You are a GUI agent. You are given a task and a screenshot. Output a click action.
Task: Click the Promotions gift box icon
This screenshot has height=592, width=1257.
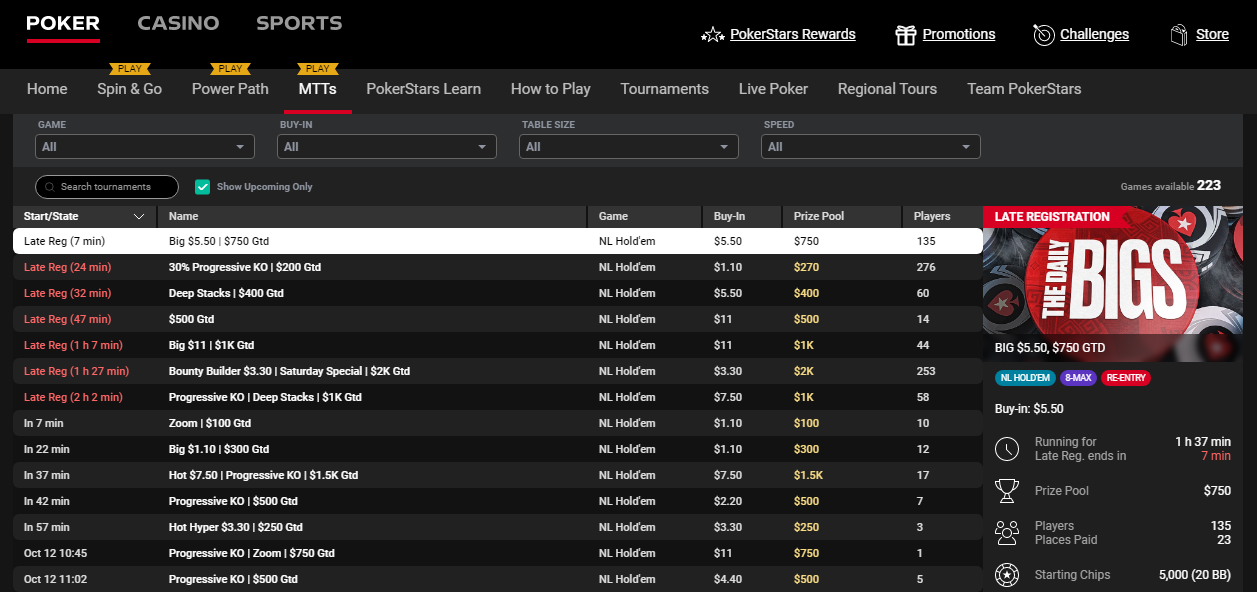905,35
